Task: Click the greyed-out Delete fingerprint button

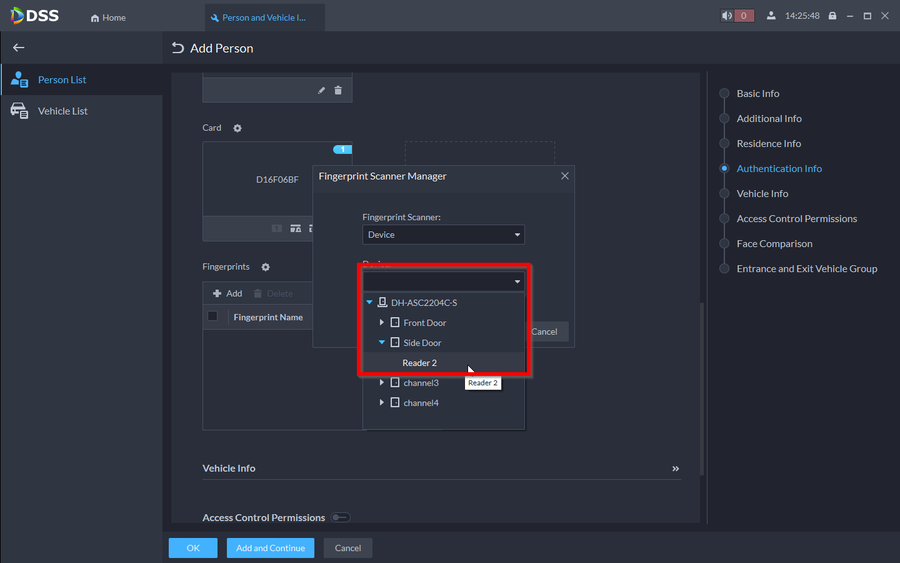Action: (x=273, y=293)
